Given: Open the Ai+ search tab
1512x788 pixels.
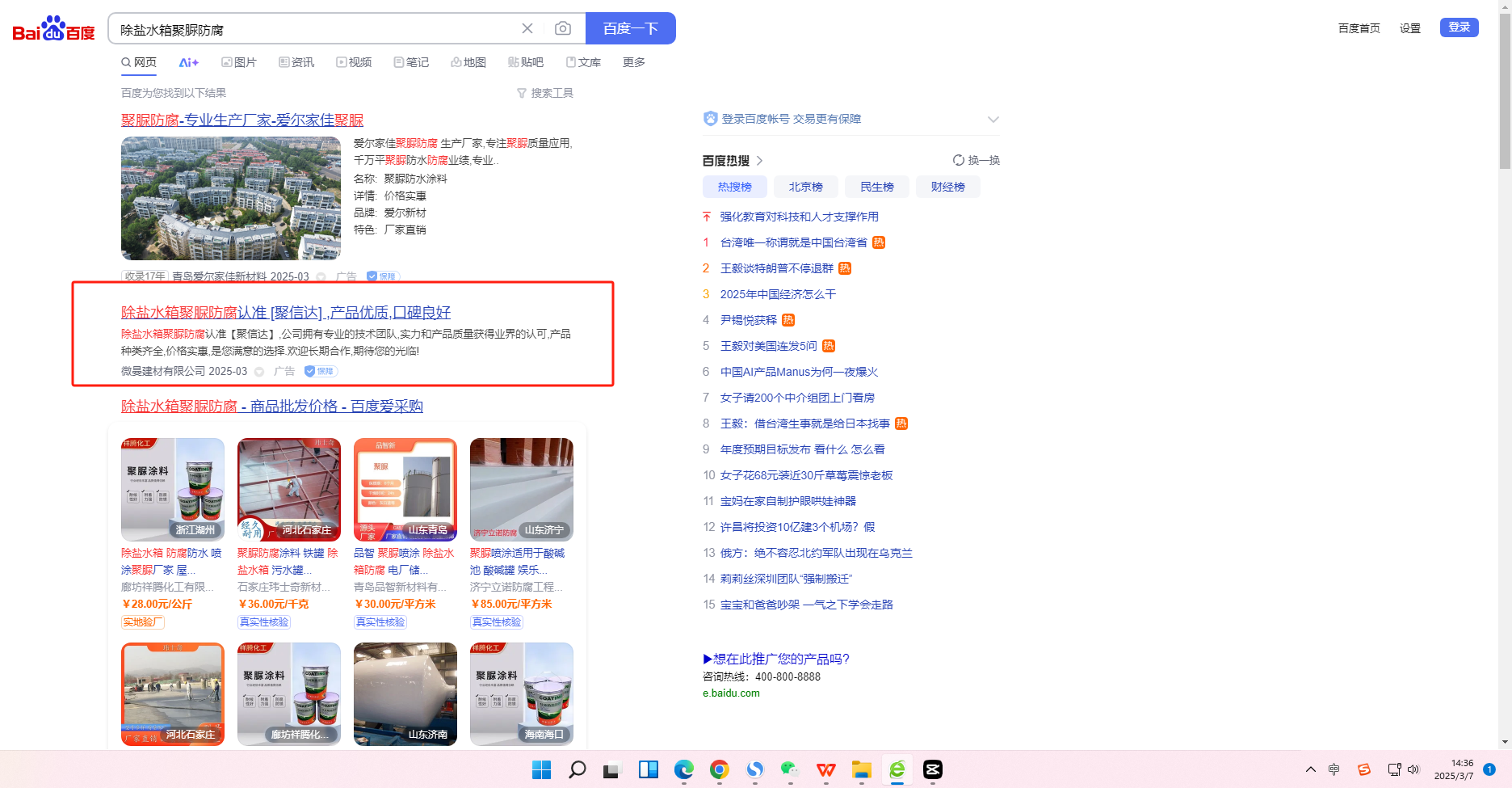Looking at the screenshot, I should click(189, 62).
